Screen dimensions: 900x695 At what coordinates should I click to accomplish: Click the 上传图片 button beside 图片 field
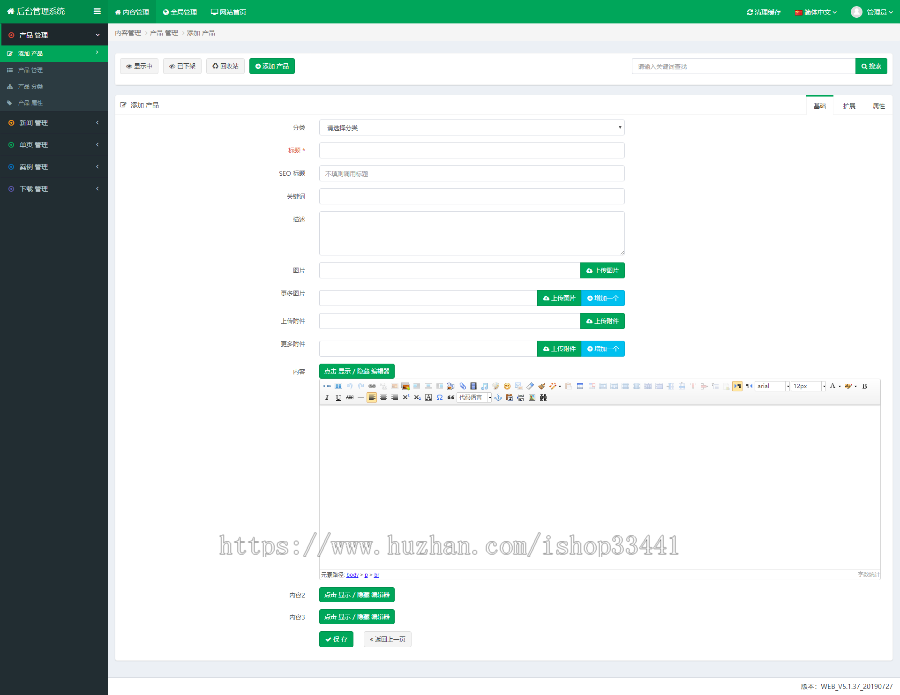602,270
